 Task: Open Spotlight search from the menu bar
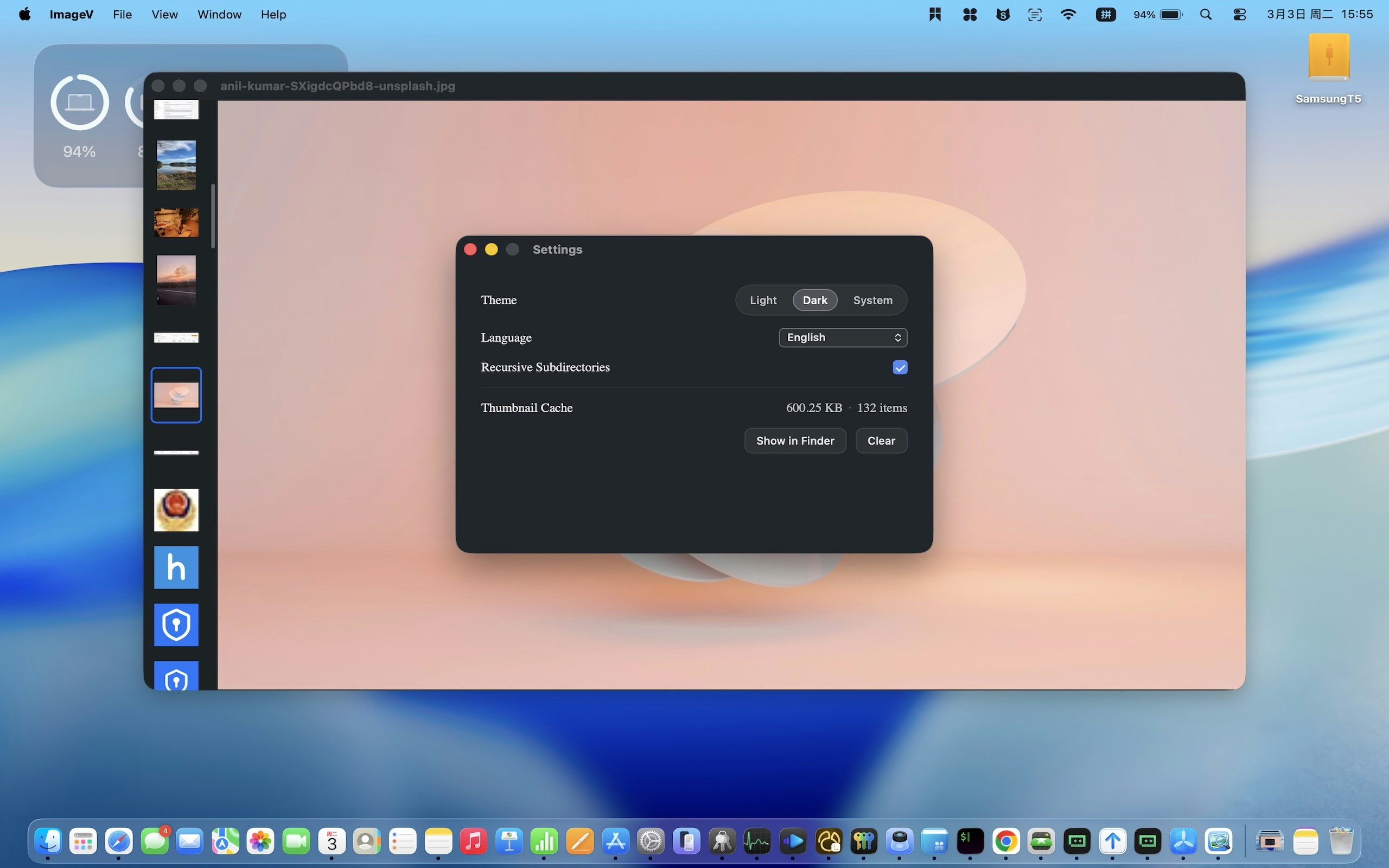[1206, 14]
